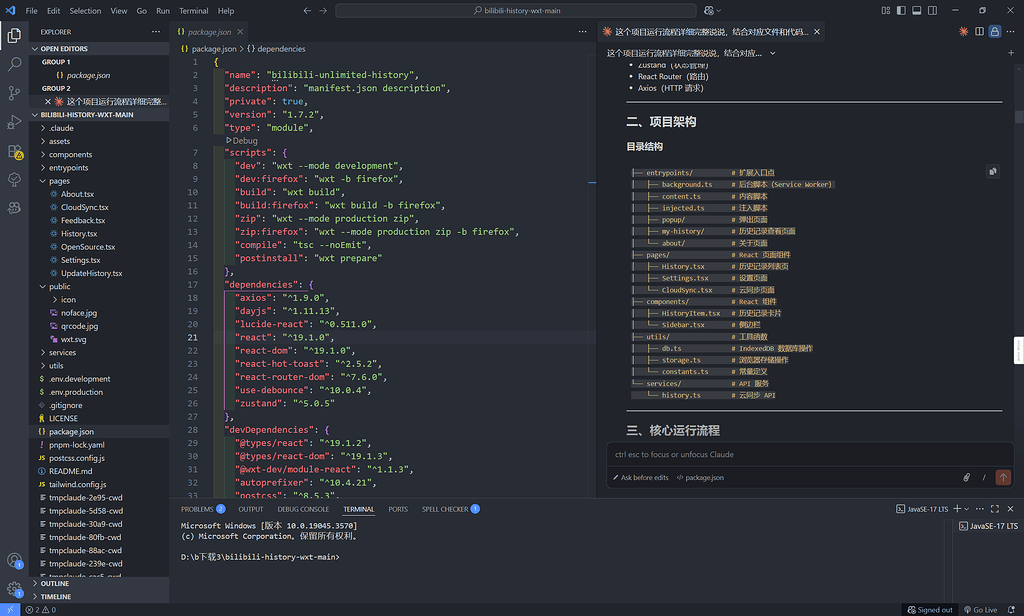Toggle the bottom panel visibility
The height and width of the screenshot is (616, 1024).
[917, 10]
